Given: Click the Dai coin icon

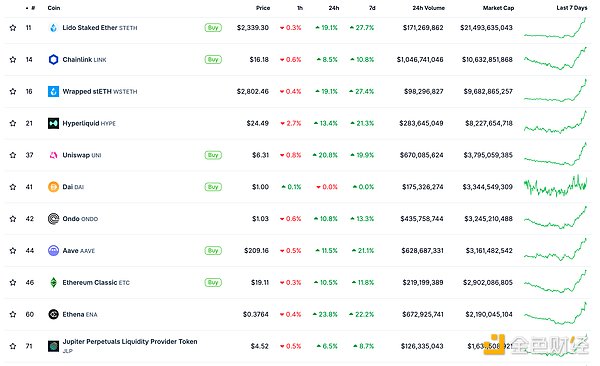Looking at the screenshot, I should tap(54, 187).
